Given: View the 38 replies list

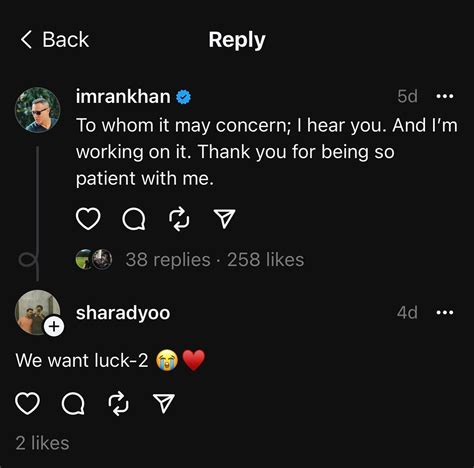Looking at the screenshot, I should pyautogui.click(x=168, y=259).
